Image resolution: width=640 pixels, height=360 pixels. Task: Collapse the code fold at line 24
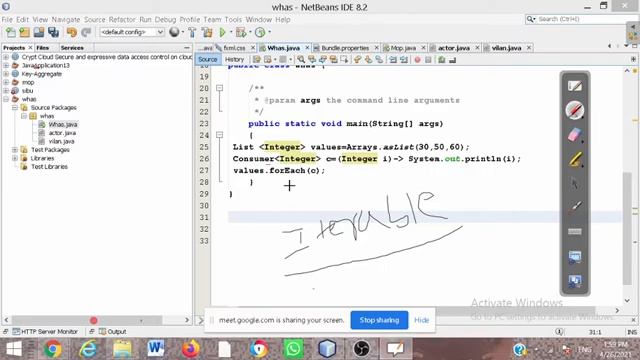click(220, 135)
